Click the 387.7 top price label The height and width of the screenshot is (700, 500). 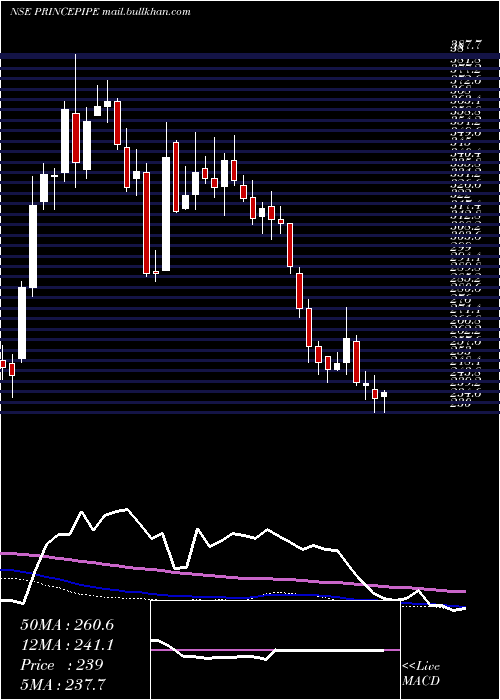466,45
